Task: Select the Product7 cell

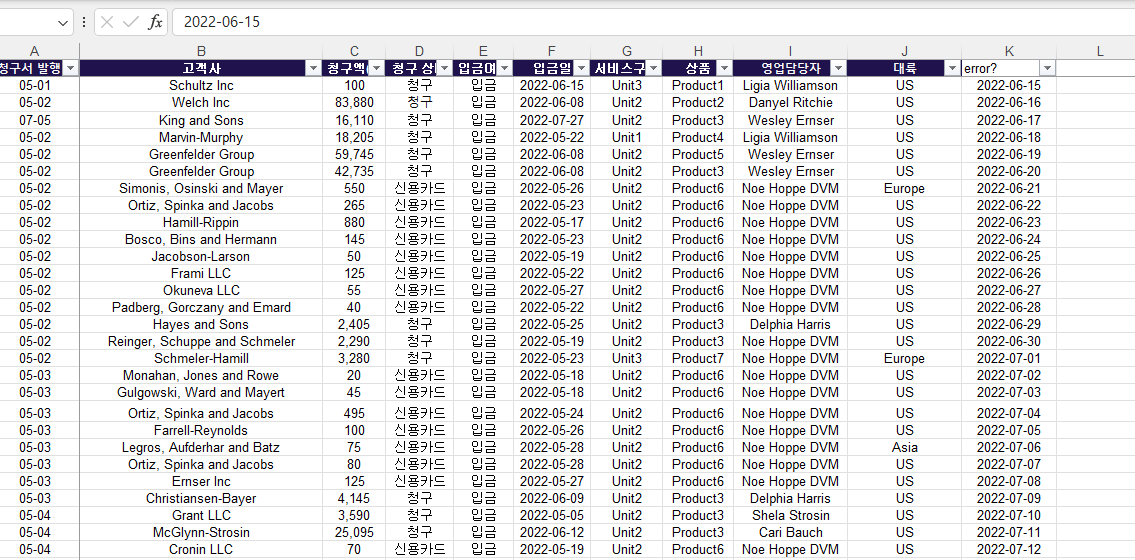Action: coord(698,358)
